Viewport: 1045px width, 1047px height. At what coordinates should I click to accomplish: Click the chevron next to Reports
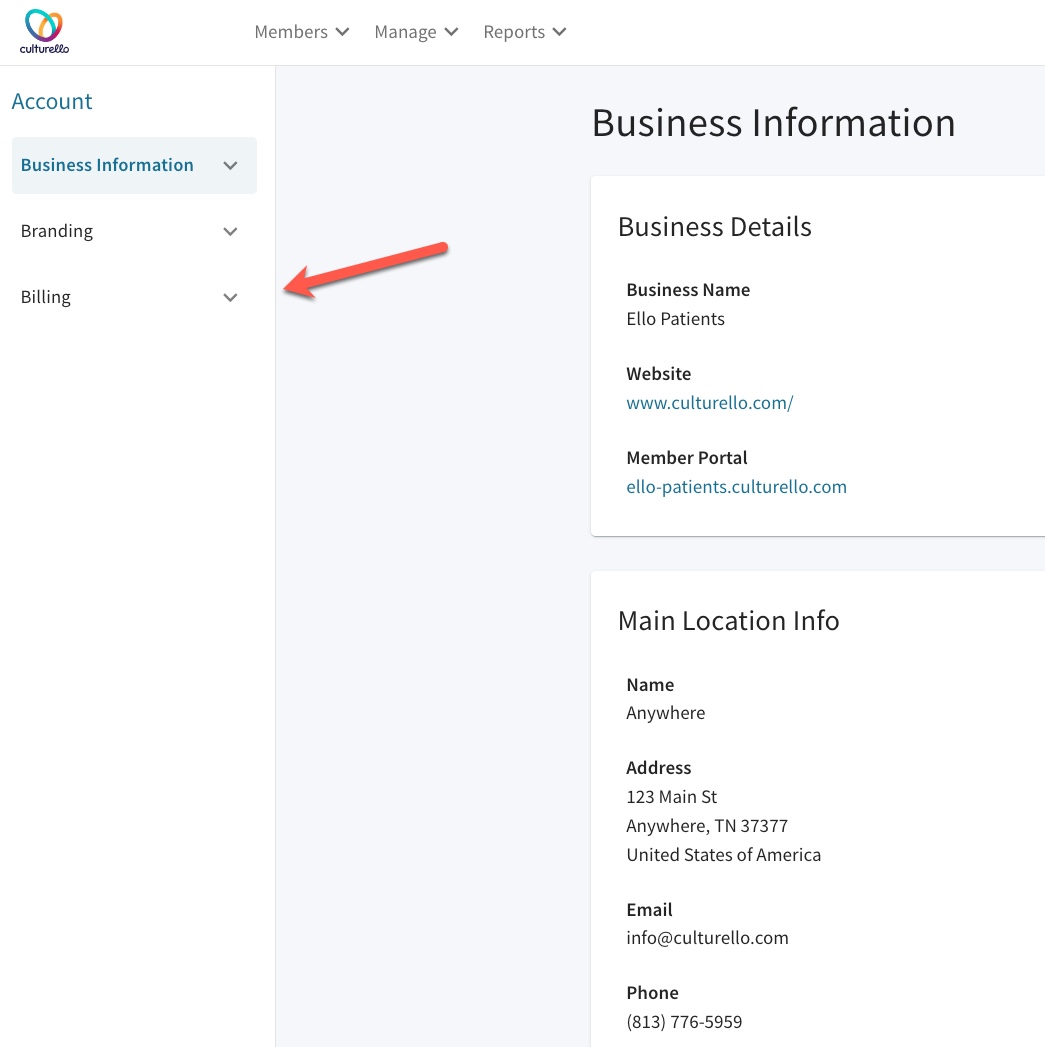coord(560,32)
